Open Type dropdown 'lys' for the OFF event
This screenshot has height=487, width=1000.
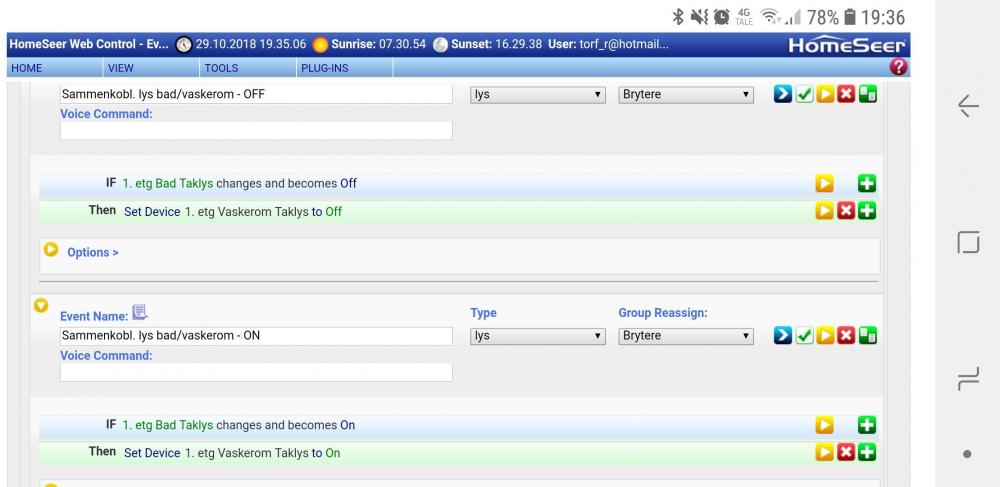pos(538,94)
